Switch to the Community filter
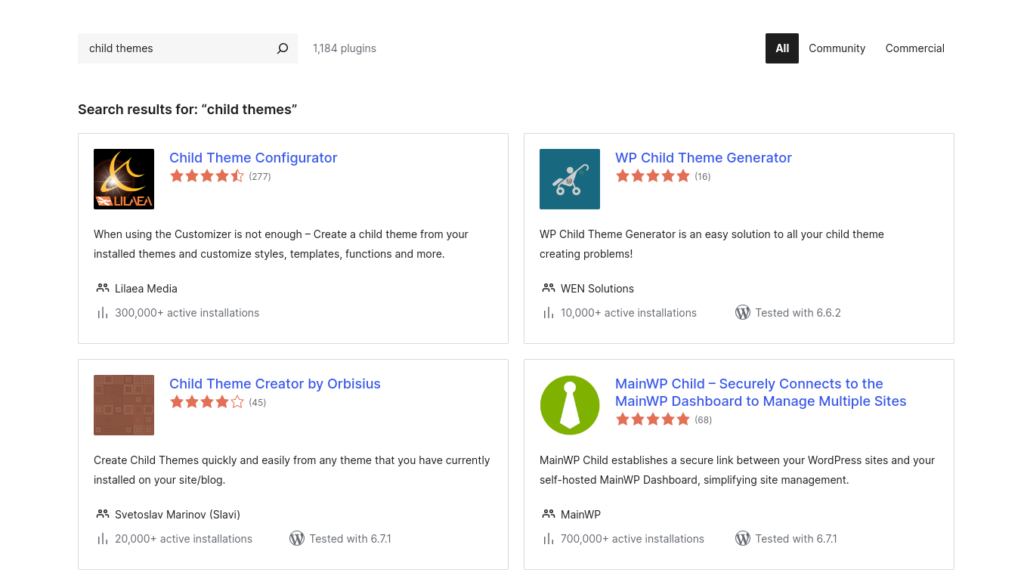Viewport: 1024px width, 585px height. (x=837, y=48)
